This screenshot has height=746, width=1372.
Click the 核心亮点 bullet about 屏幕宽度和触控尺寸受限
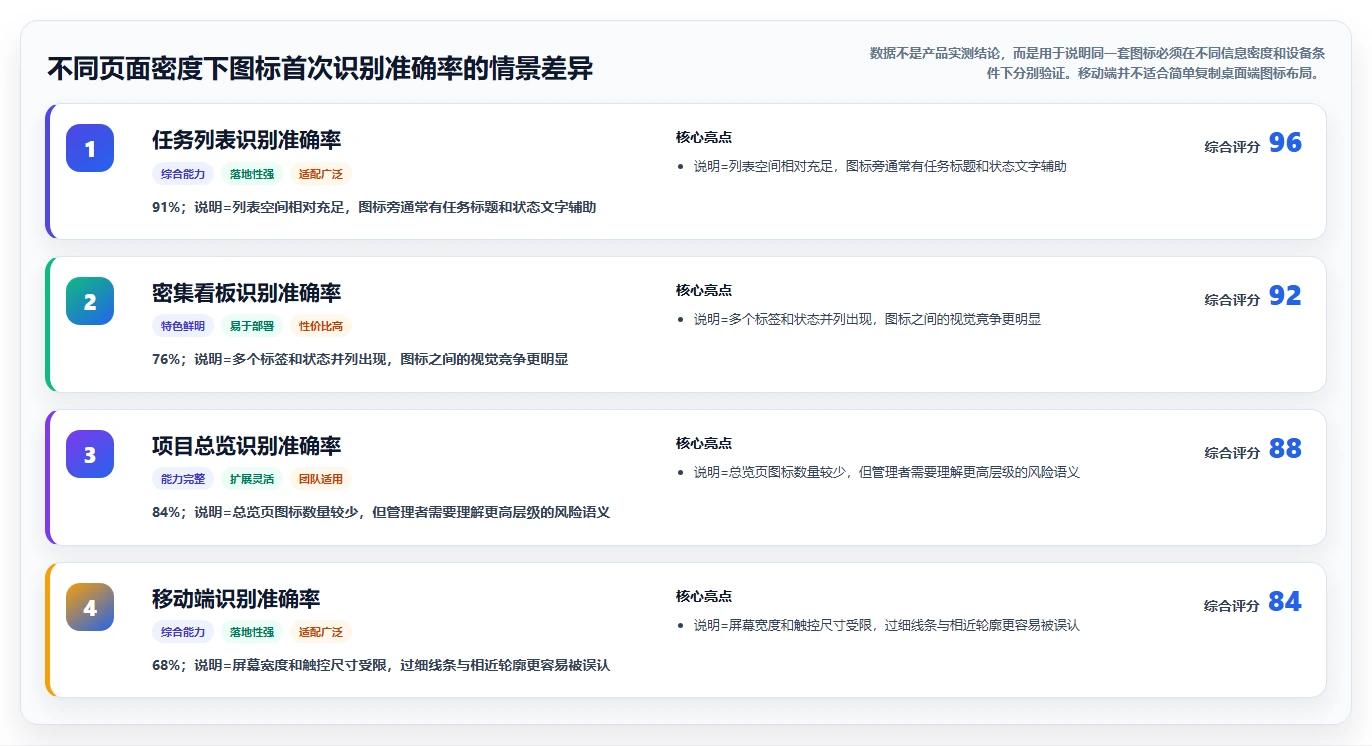887,625
